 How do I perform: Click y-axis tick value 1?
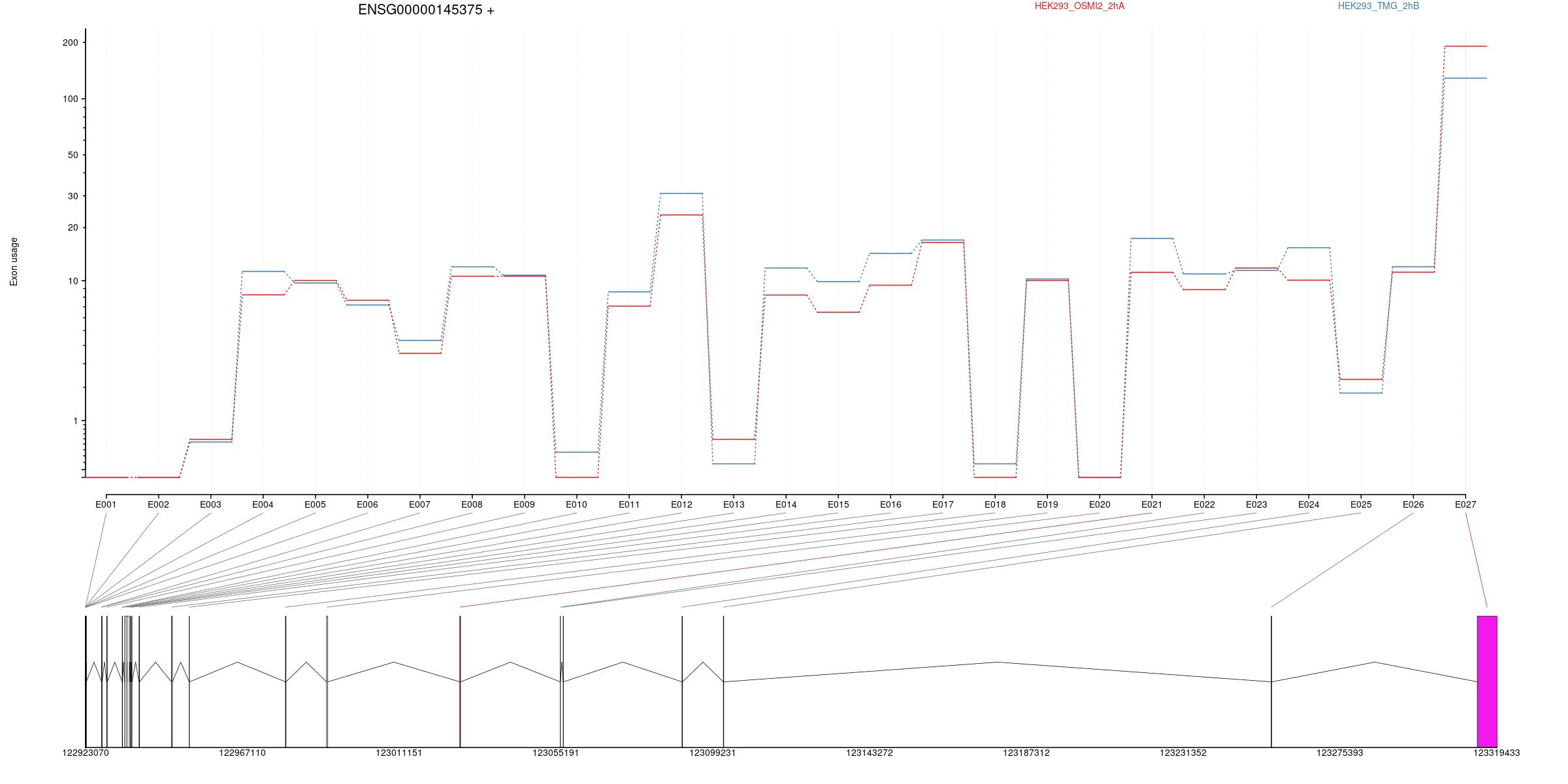click(x=75, y=421)
